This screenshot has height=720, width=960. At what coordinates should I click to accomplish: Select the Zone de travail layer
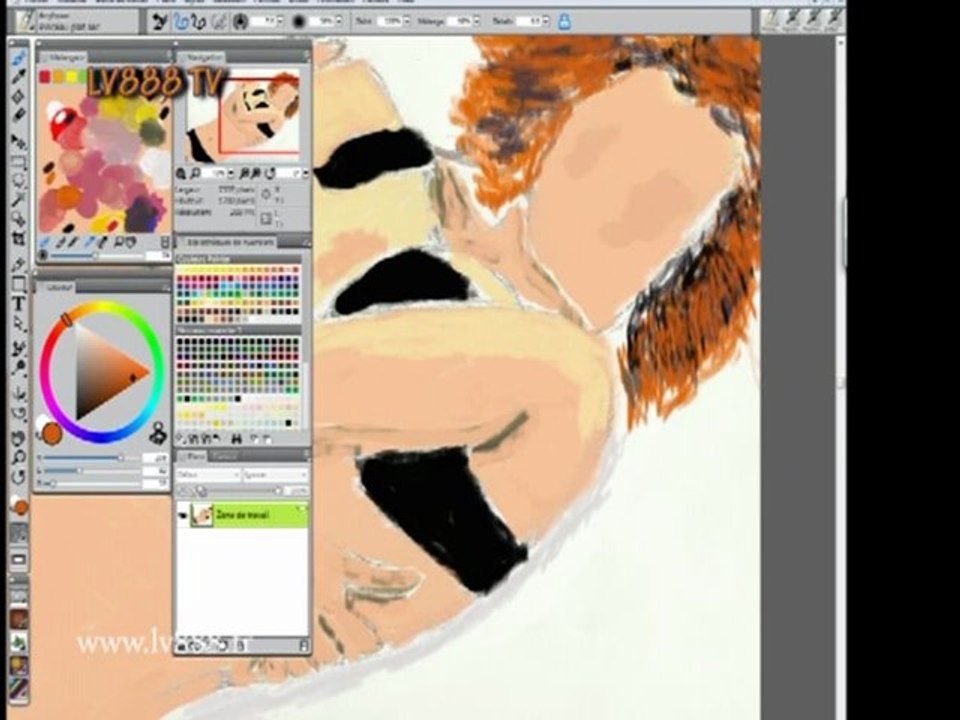coord(242,516)
